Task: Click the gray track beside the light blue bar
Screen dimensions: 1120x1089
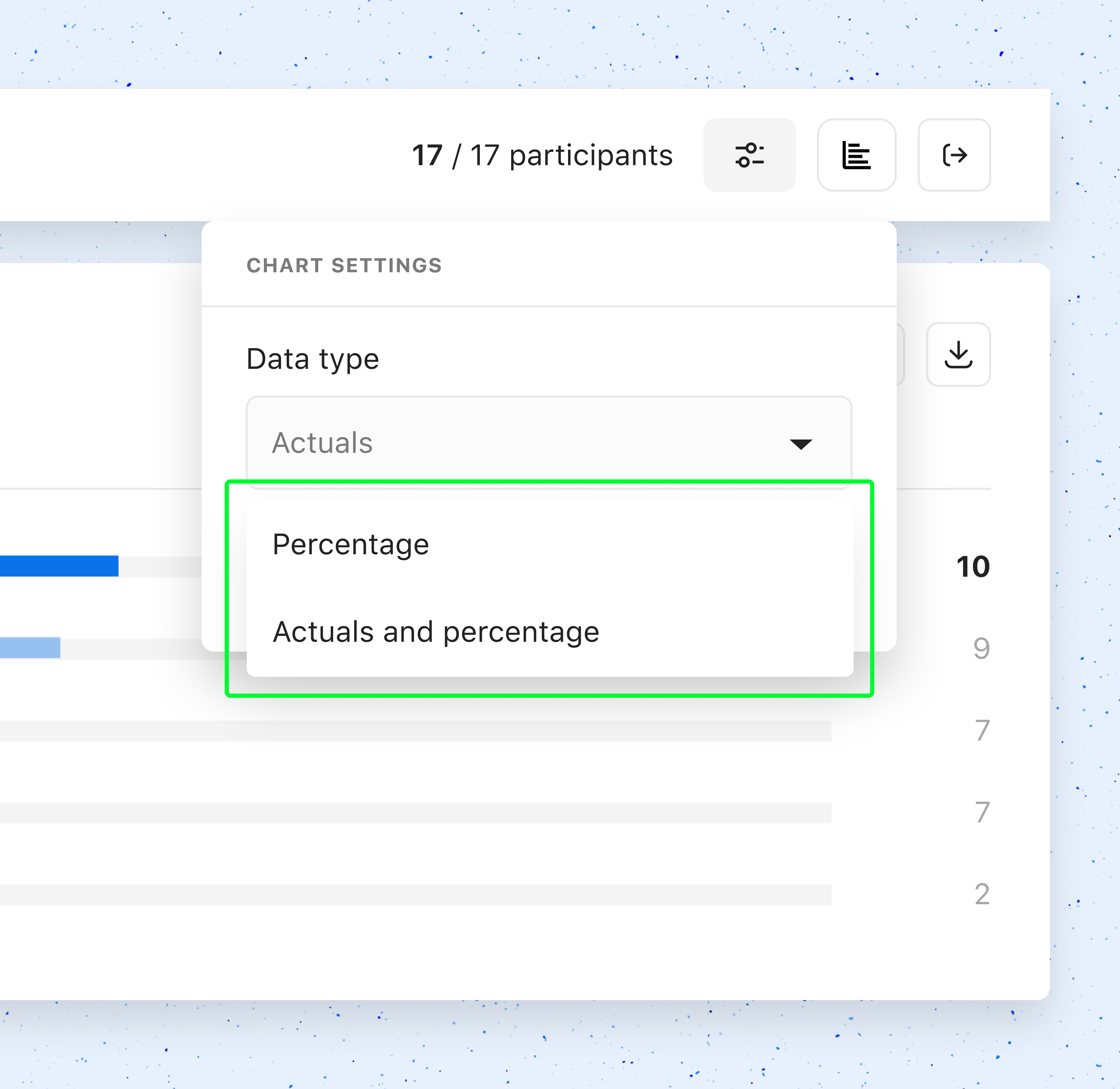Action: click(x=131, y=648)
